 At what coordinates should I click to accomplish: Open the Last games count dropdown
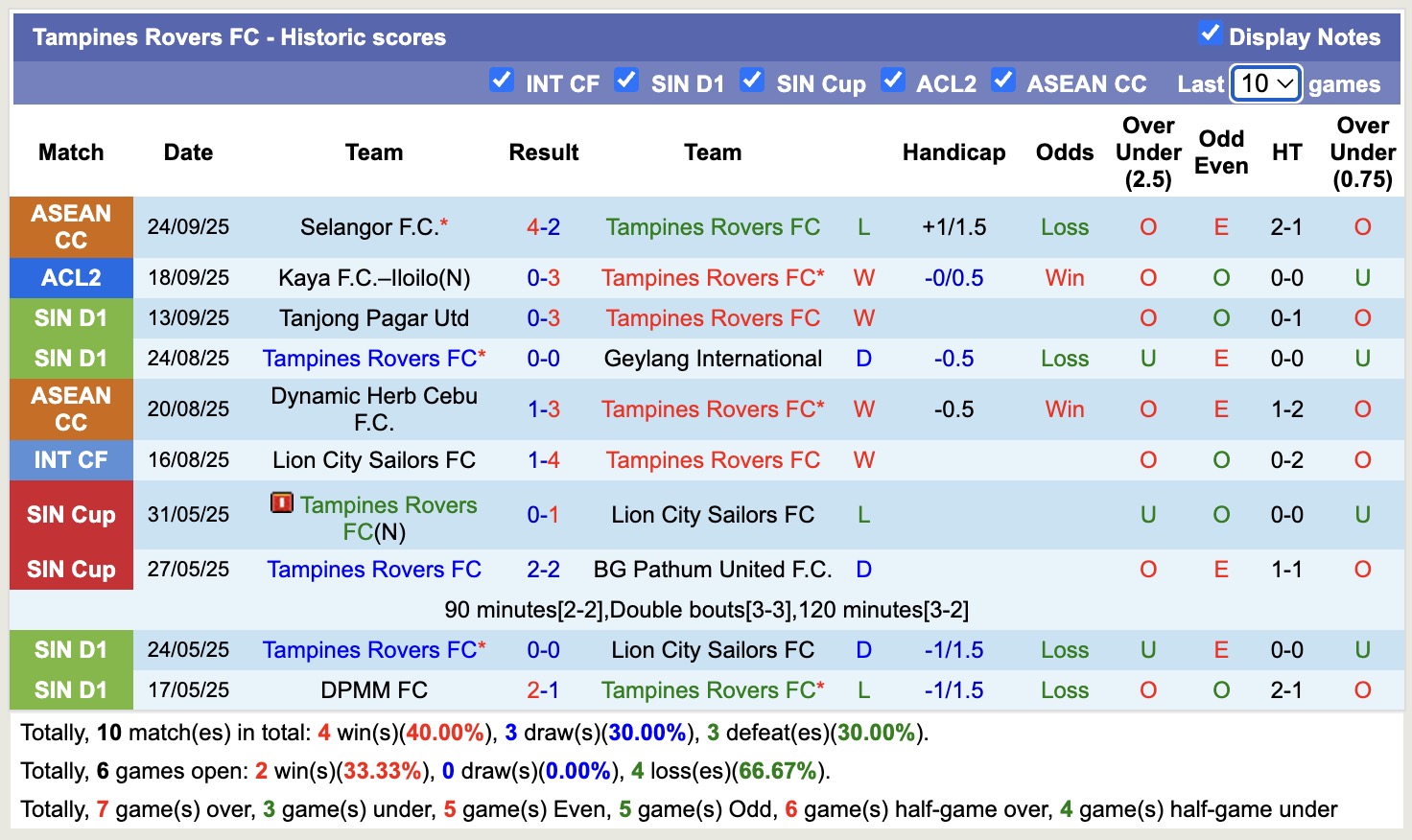click(x=1264, y=83)
